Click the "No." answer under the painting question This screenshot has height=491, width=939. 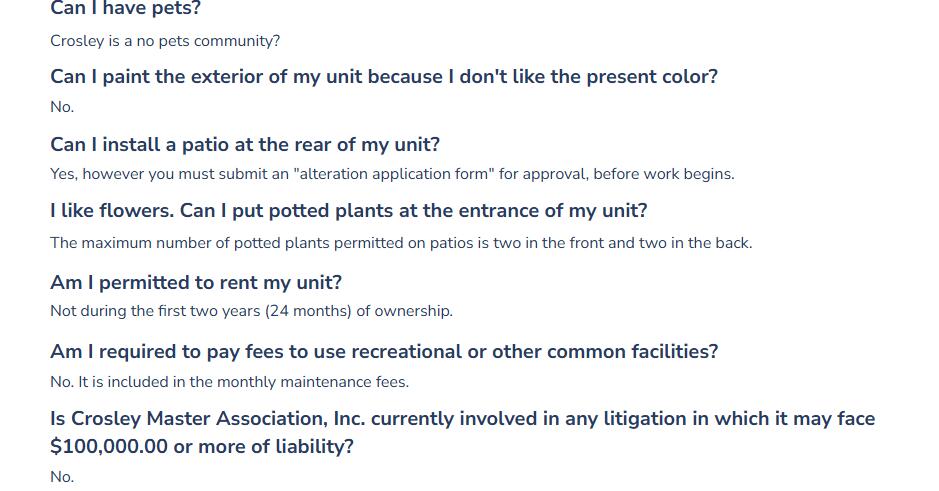coord(62,107)
